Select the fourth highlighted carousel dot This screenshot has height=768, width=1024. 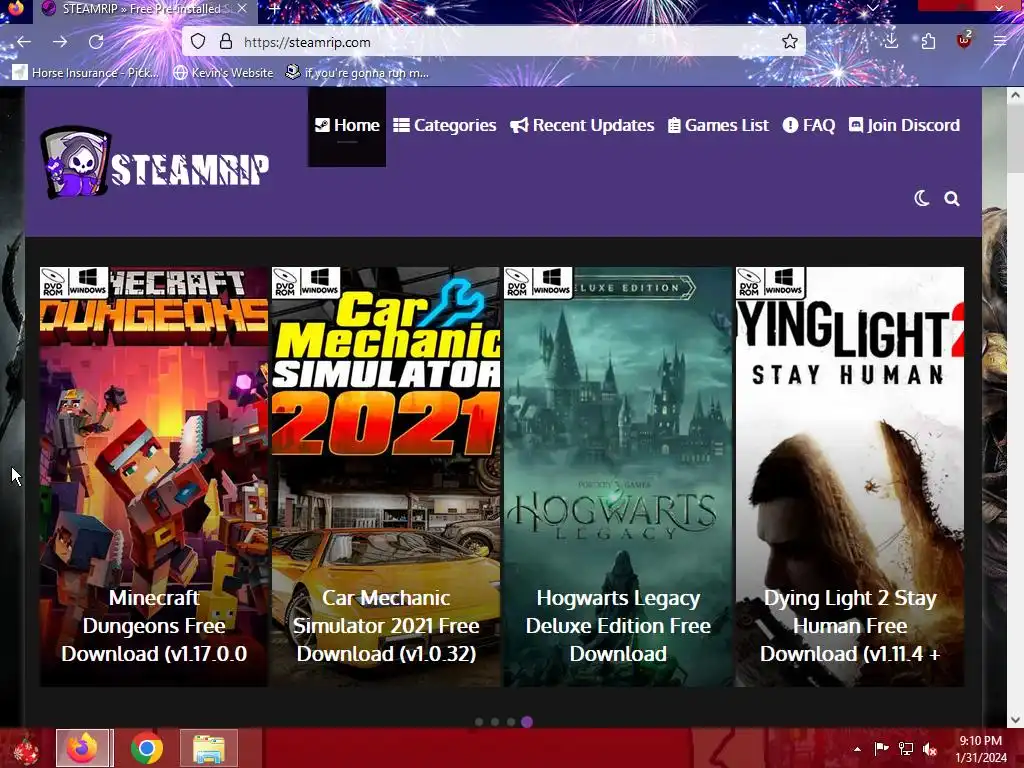[x=527, y=722]
